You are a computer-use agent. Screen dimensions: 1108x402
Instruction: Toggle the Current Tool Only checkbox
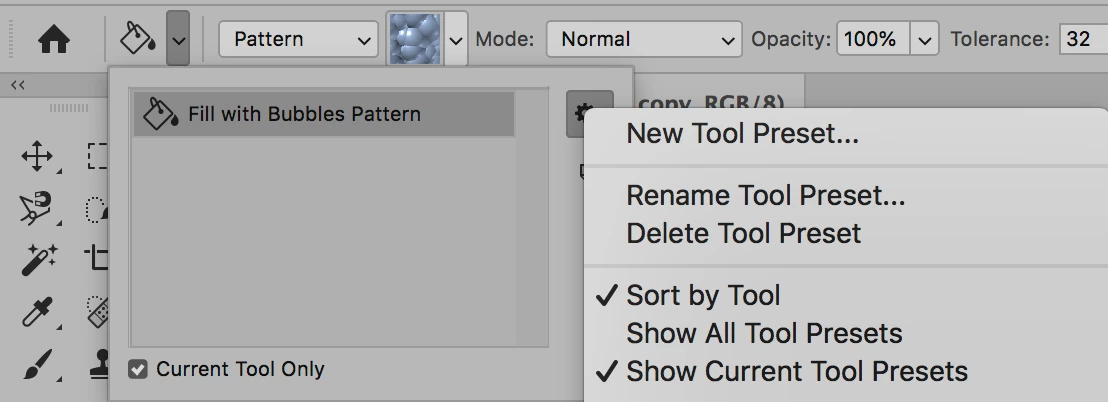(138, 370)
